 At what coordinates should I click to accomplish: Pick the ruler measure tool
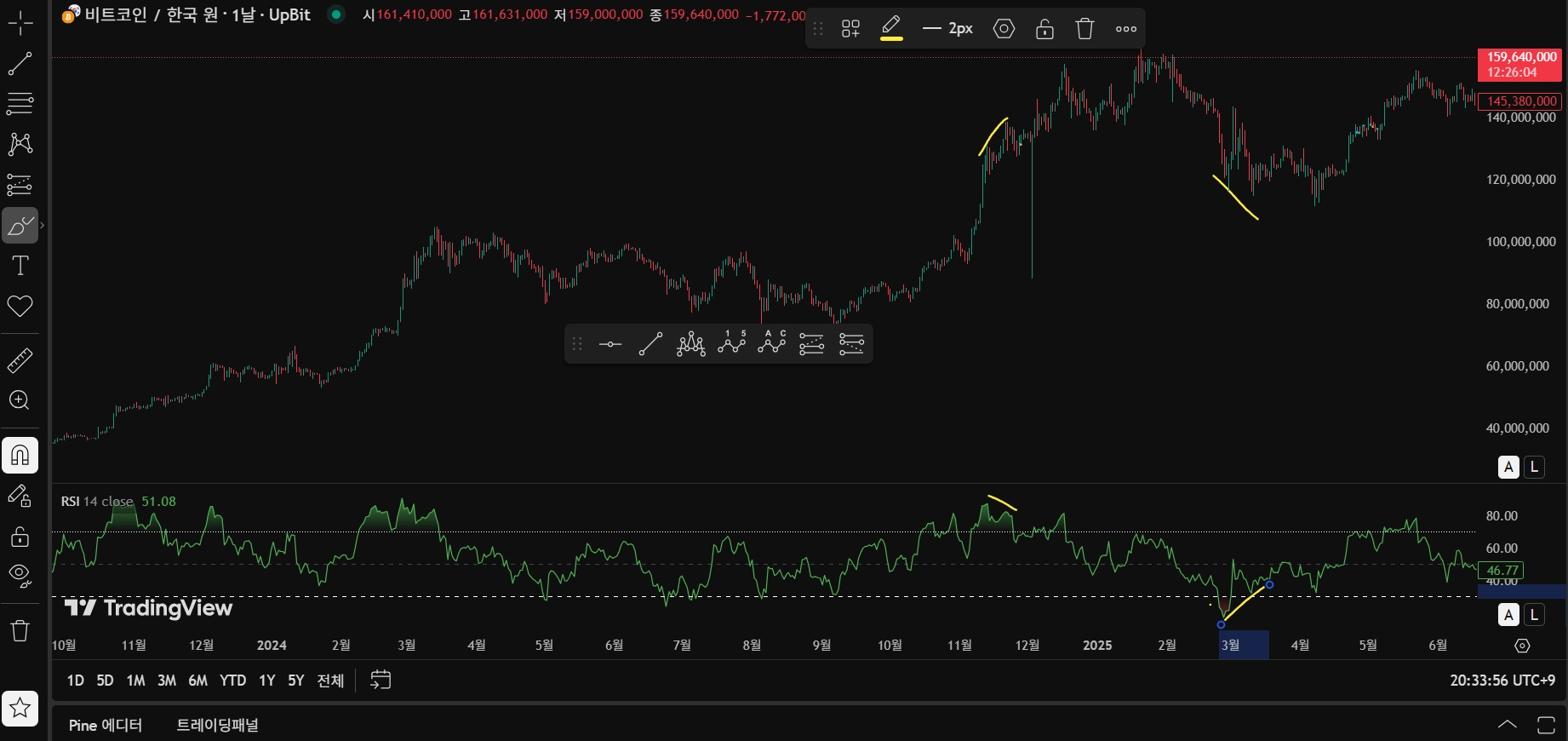[x=20, y=360]
